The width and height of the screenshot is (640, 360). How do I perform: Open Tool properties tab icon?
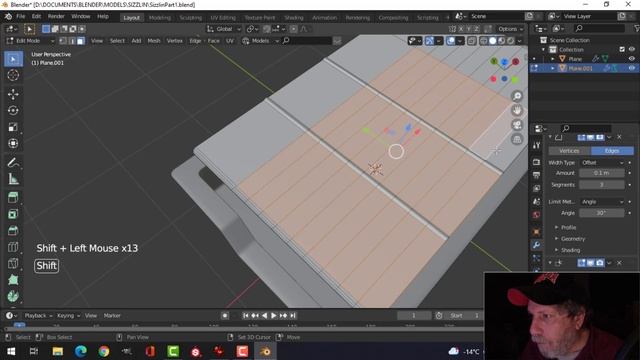pyautogui.click(x=536, y=145)
